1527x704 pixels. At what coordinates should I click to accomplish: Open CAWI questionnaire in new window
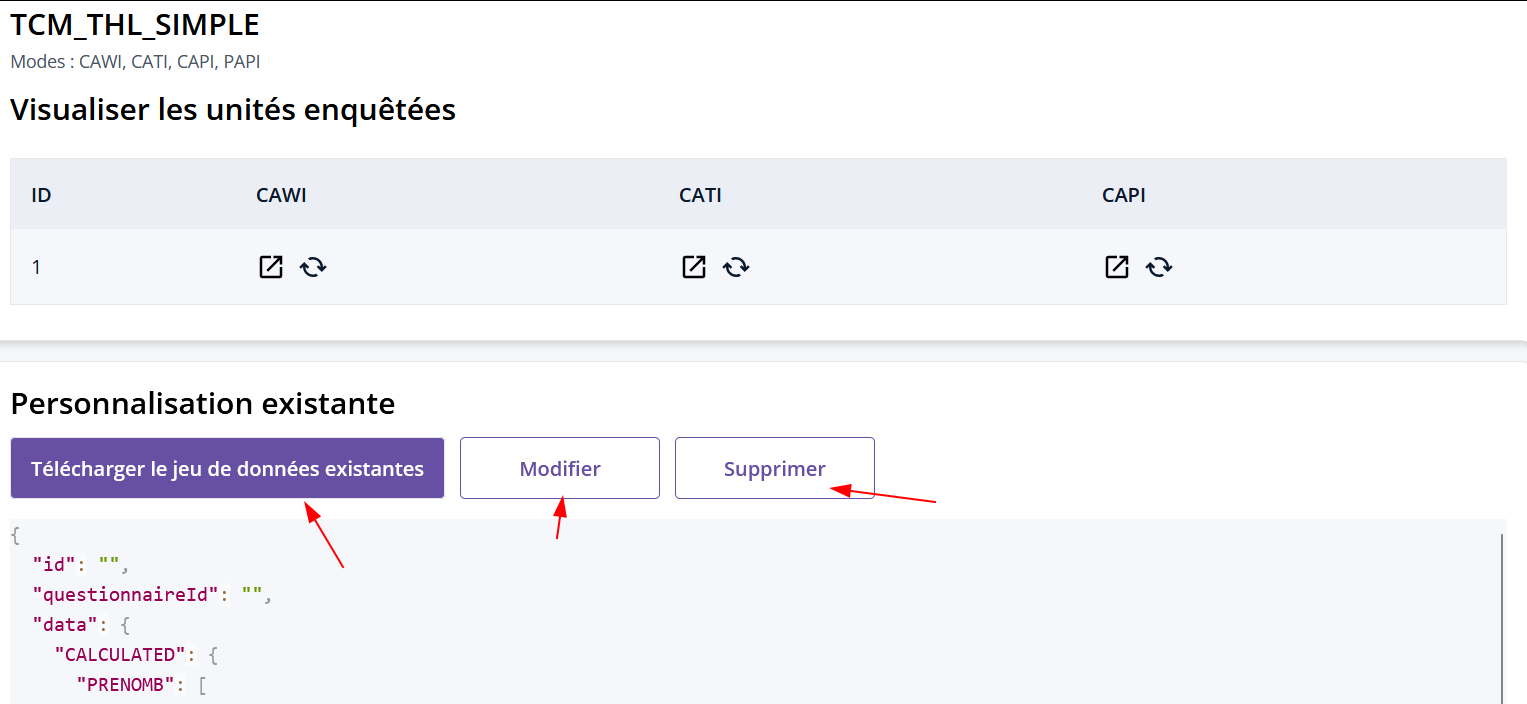coord(271,267)
